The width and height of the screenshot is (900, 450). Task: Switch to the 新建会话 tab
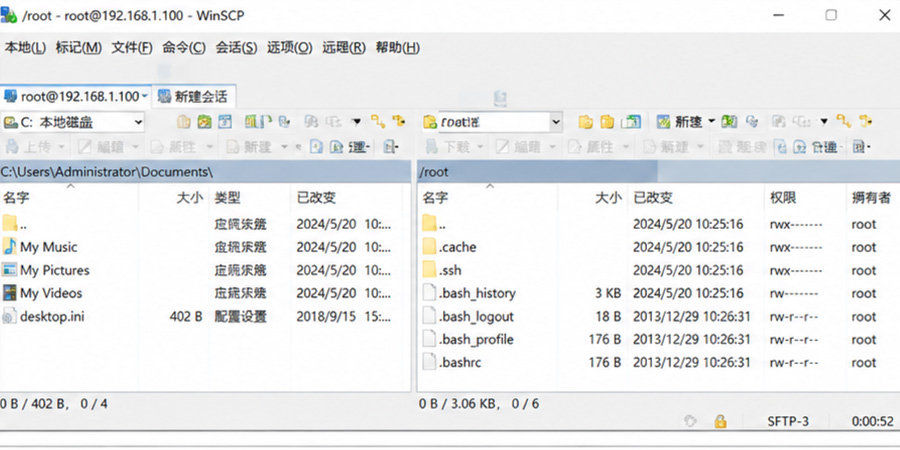point(193,96)
